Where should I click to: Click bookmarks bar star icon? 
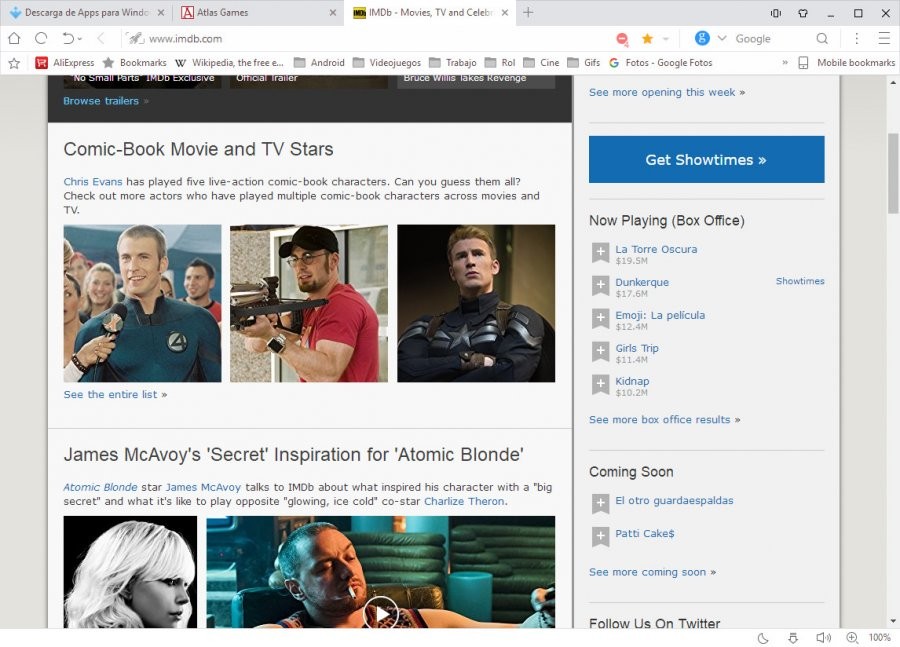coord(14,63)
